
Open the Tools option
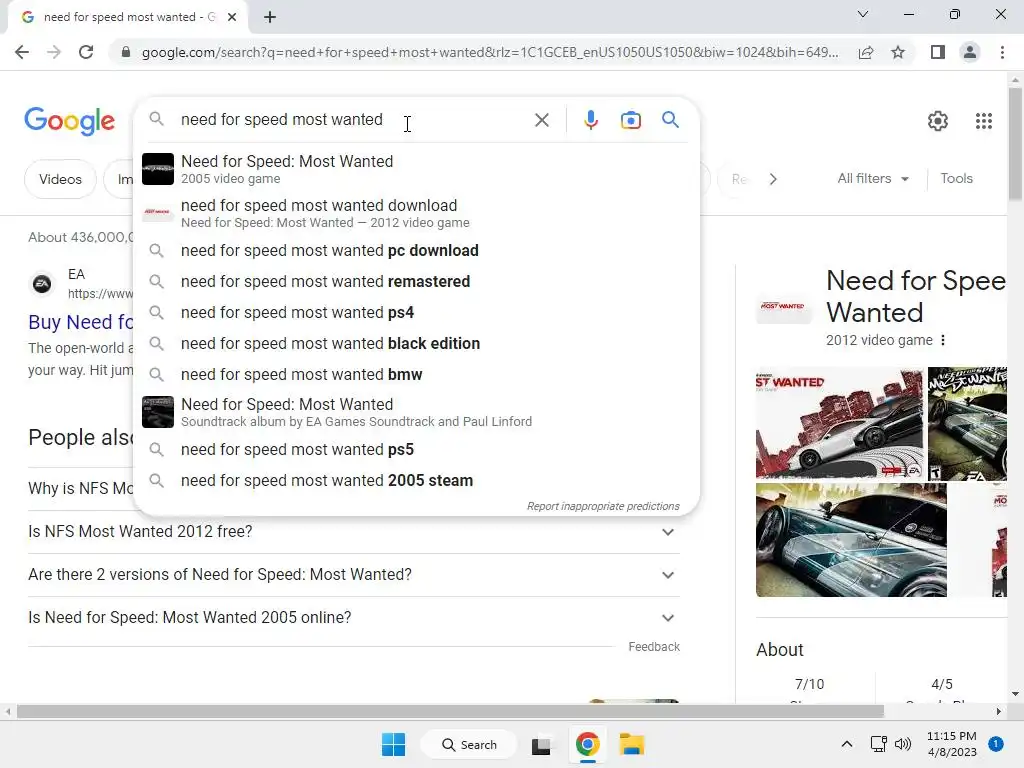(956, 178)
